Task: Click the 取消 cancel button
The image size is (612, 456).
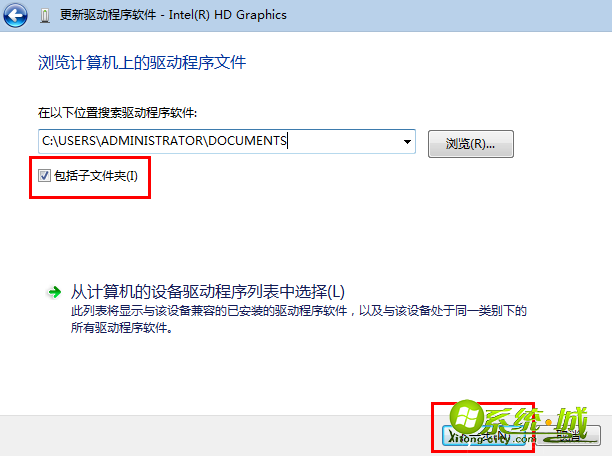Action: point(568,436)
